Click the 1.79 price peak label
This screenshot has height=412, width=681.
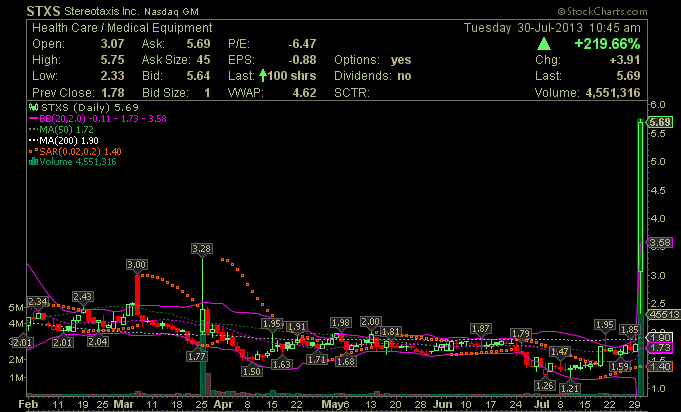coord(520,334)
